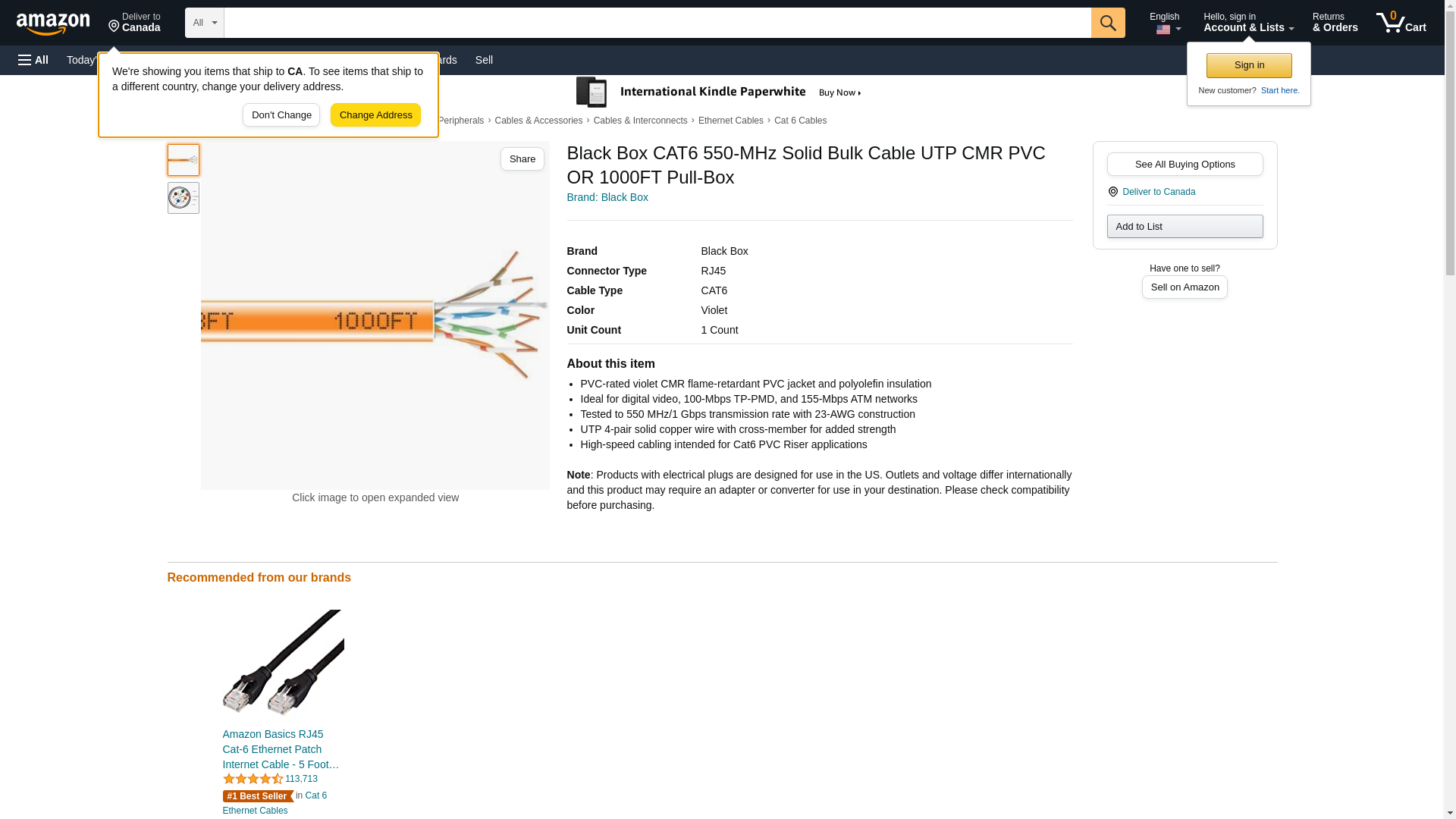Click the Amazon logo
The width and height of the screenshot is (1456, 819).
53,24
